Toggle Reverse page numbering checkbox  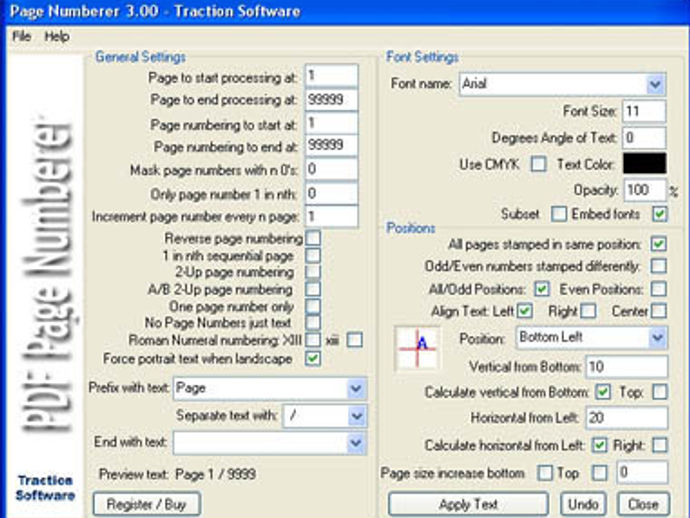click(313, 238)
